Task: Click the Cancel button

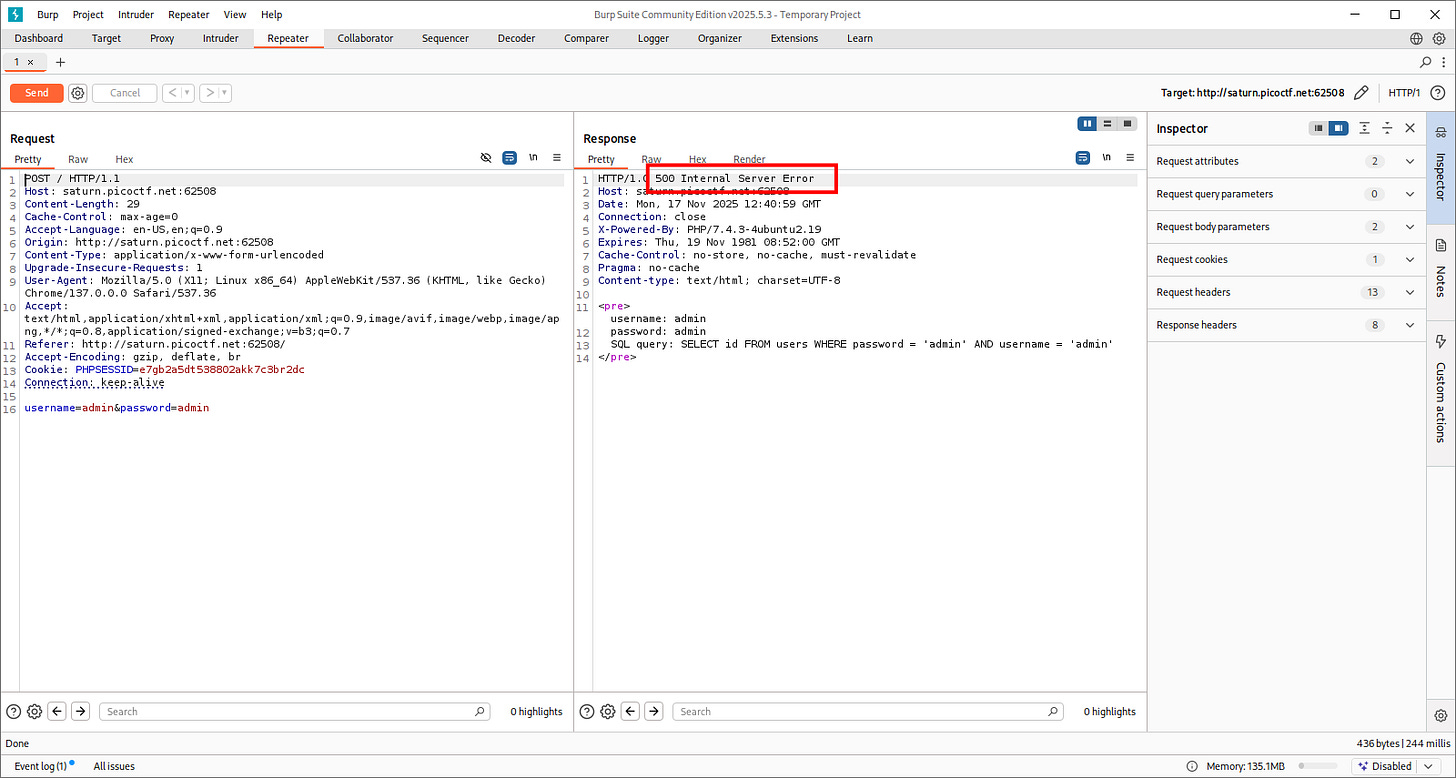Action: click(125, 93)
